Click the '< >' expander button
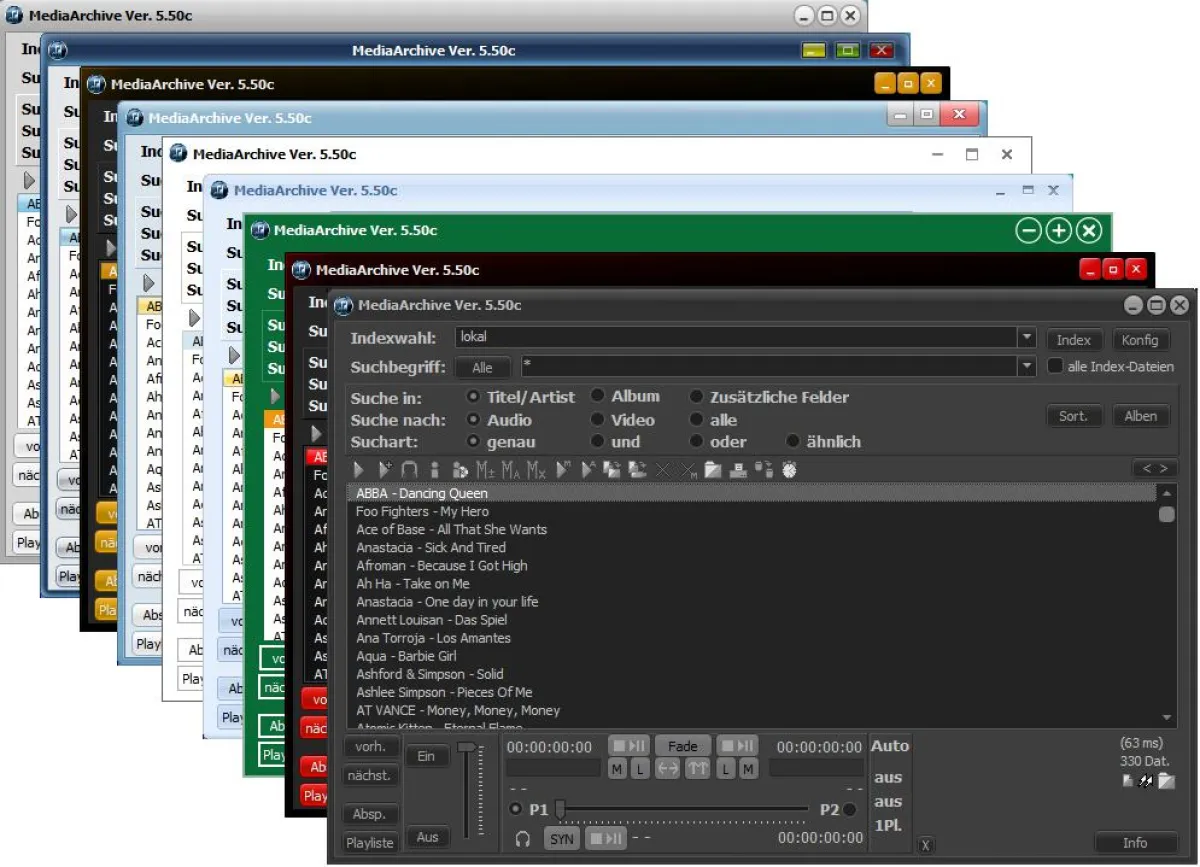Screen dimensions: 1200x867 [1153, 468]
